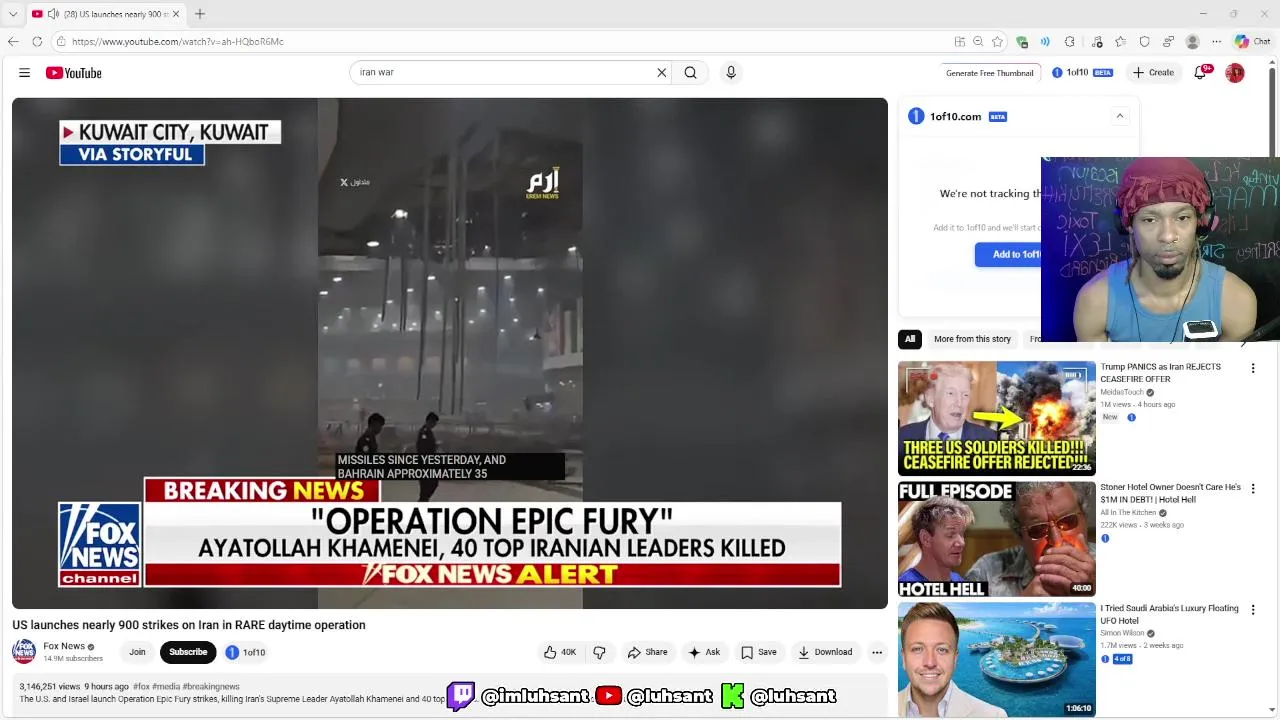Open the Fox News channel name link
Image resolution: width=1280 pixels, height=720 pixels.
pos(64,646)
